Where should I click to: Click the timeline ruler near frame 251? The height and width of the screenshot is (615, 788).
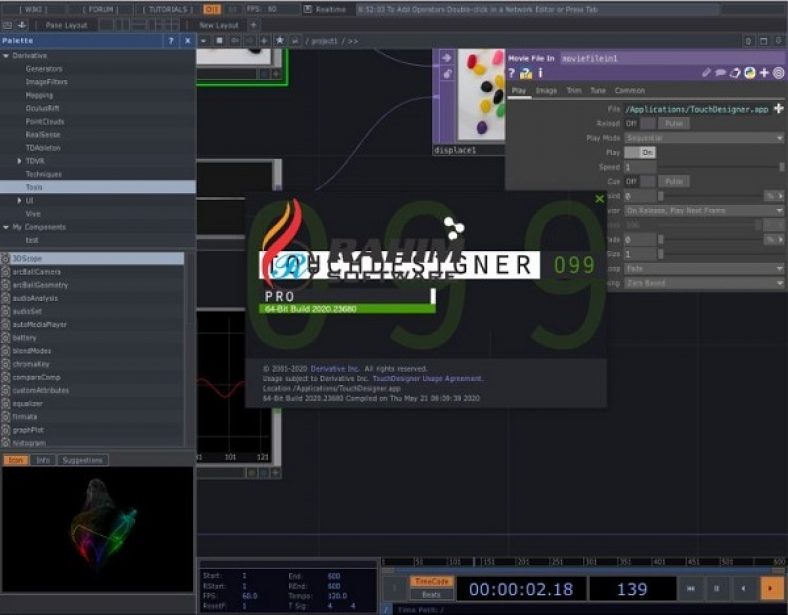pos(556,562)
